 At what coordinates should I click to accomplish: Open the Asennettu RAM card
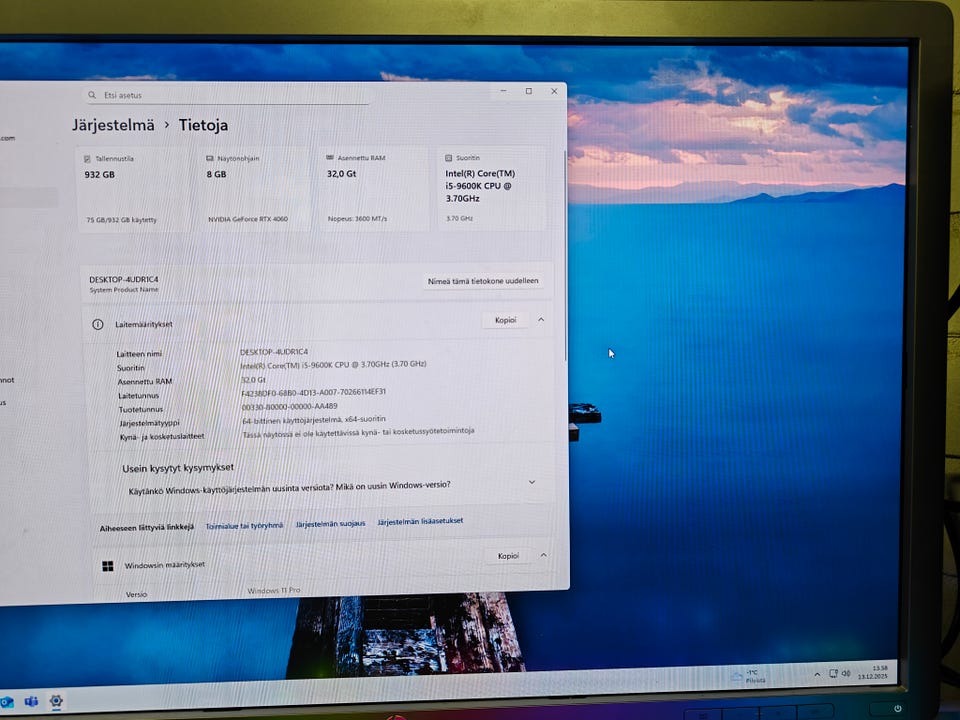click(373, 188)
